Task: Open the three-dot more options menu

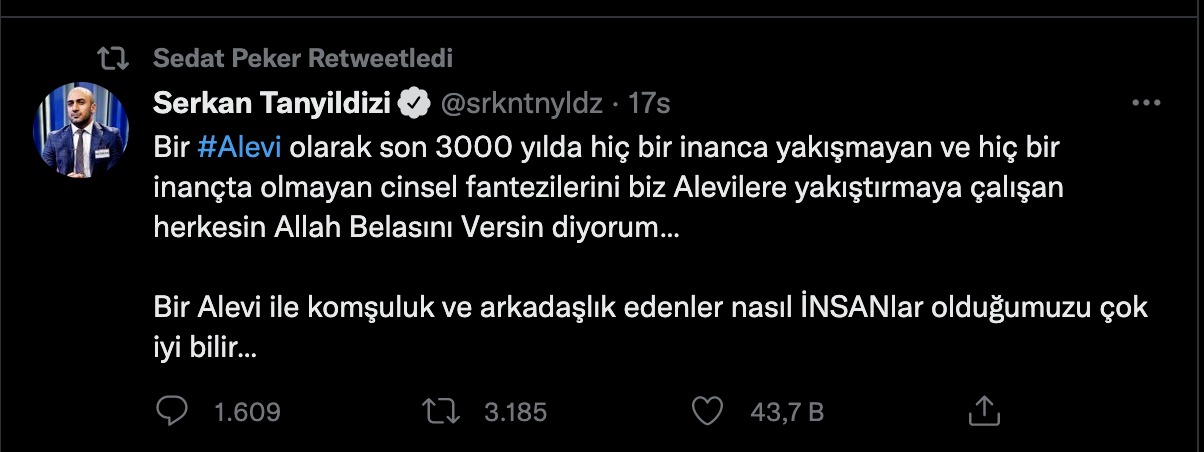Action: point(1144,102)
